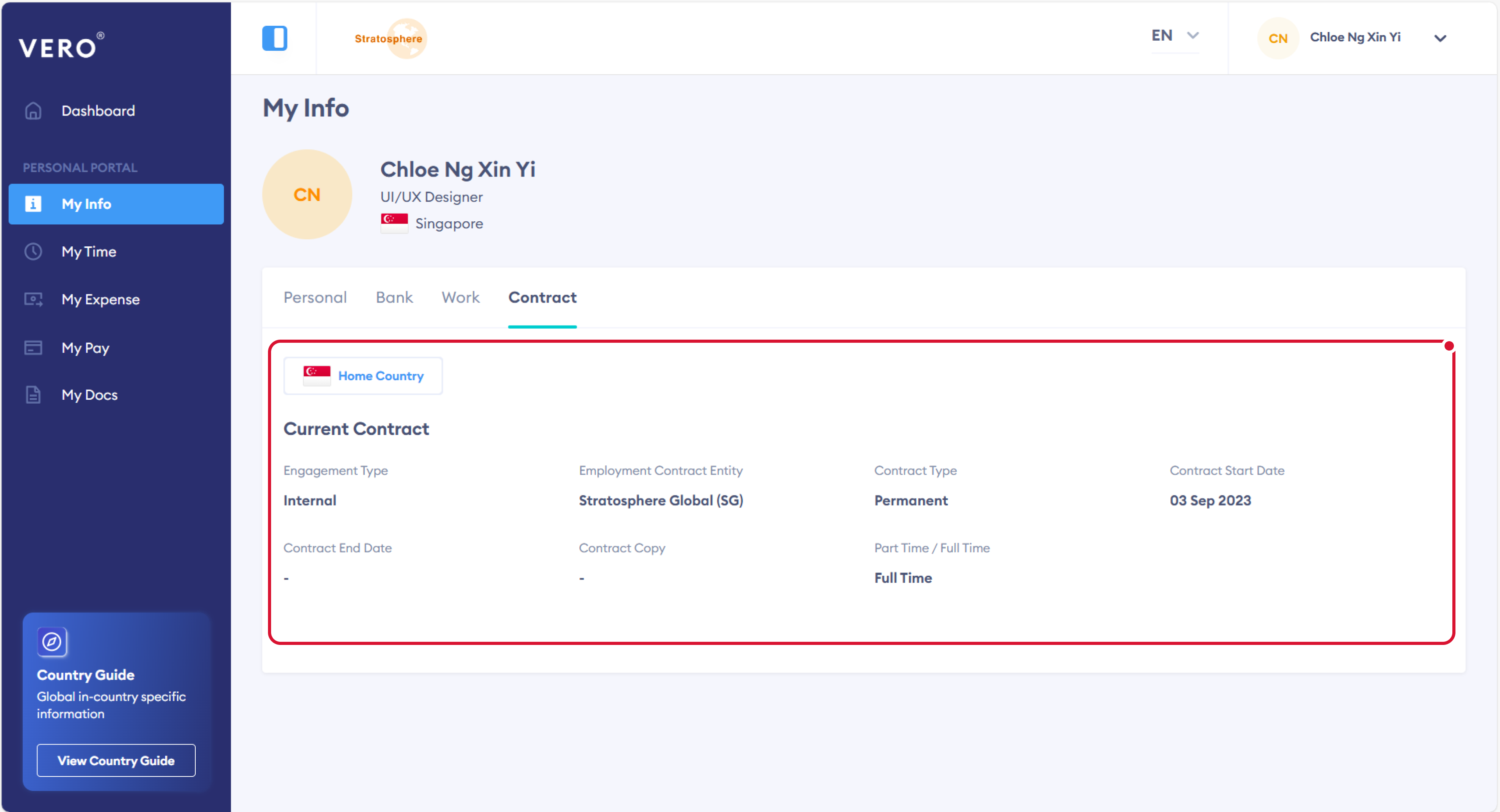Viewport: 1500px width, 812px height.
Task: Toggle the sidebar collapse icon
Action: [274, 38]
